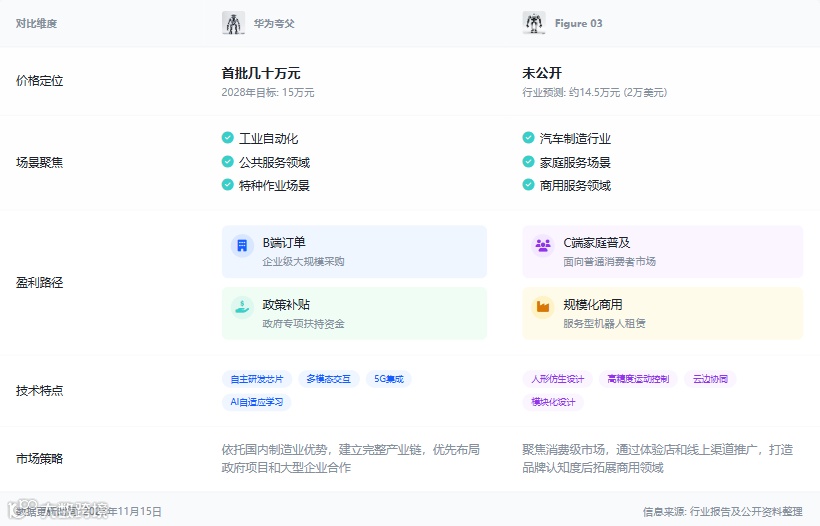Click the 商用服务领域 list item text
This screenshot has width=820, height=526.
(x=575, y=186)
